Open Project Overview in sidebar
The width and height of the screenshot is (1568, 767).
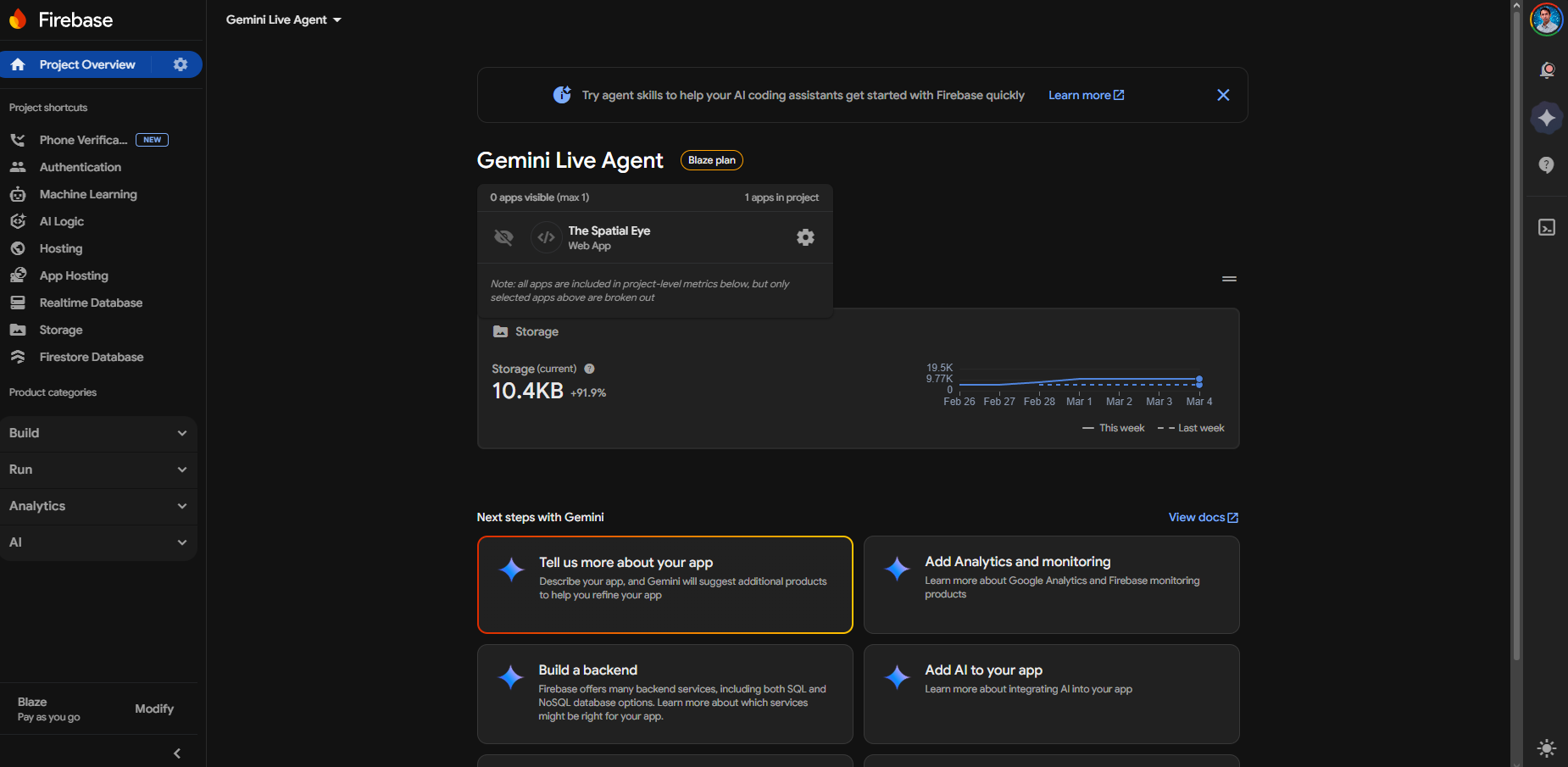coord(87,64)
